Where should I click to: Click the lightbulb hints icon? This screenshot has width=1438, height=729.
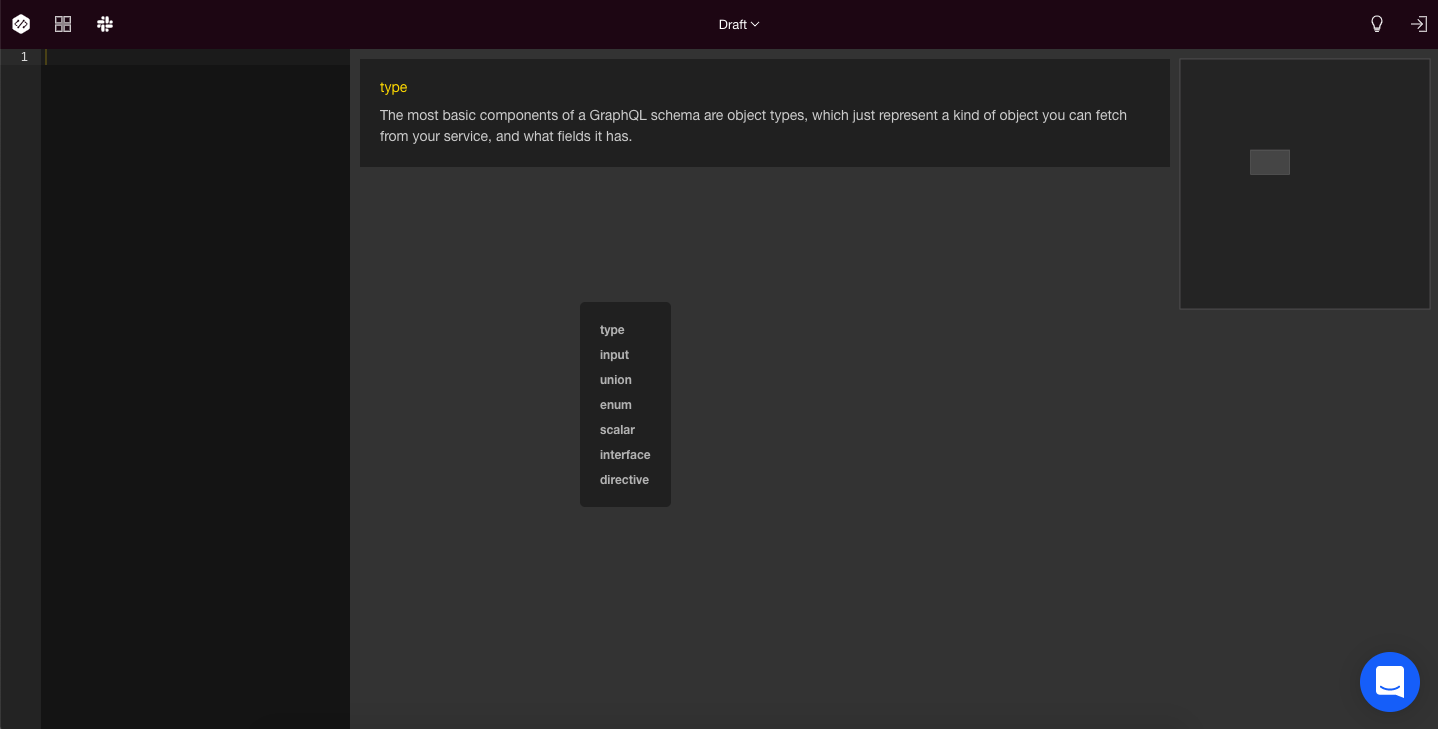pyautogui.click(x=1377, y=24)
